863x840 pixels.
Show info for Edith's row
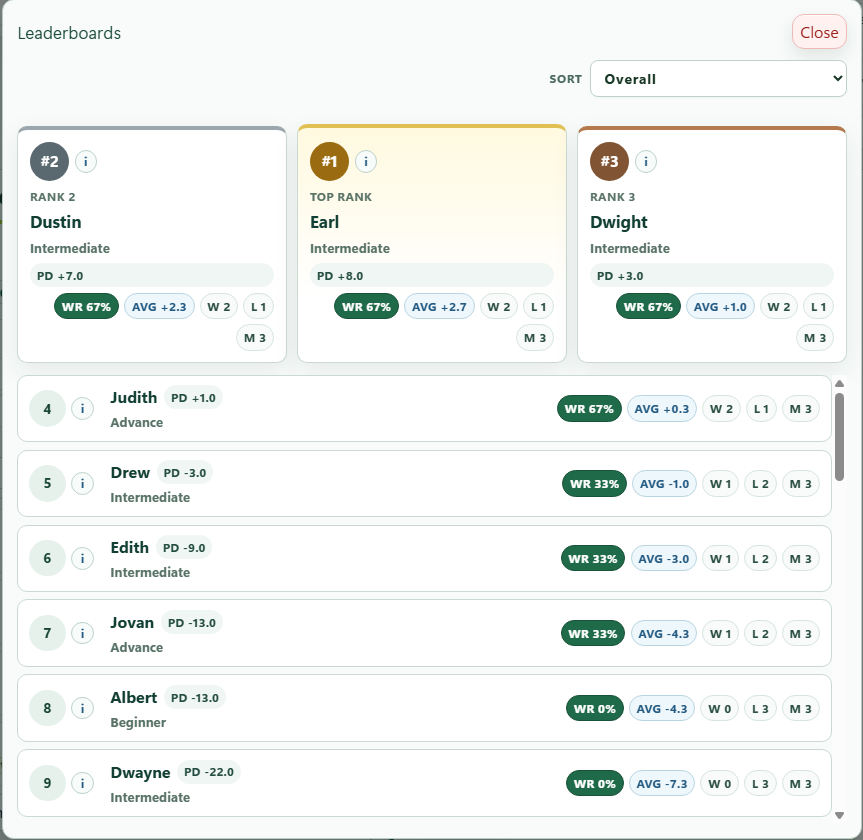83,558
